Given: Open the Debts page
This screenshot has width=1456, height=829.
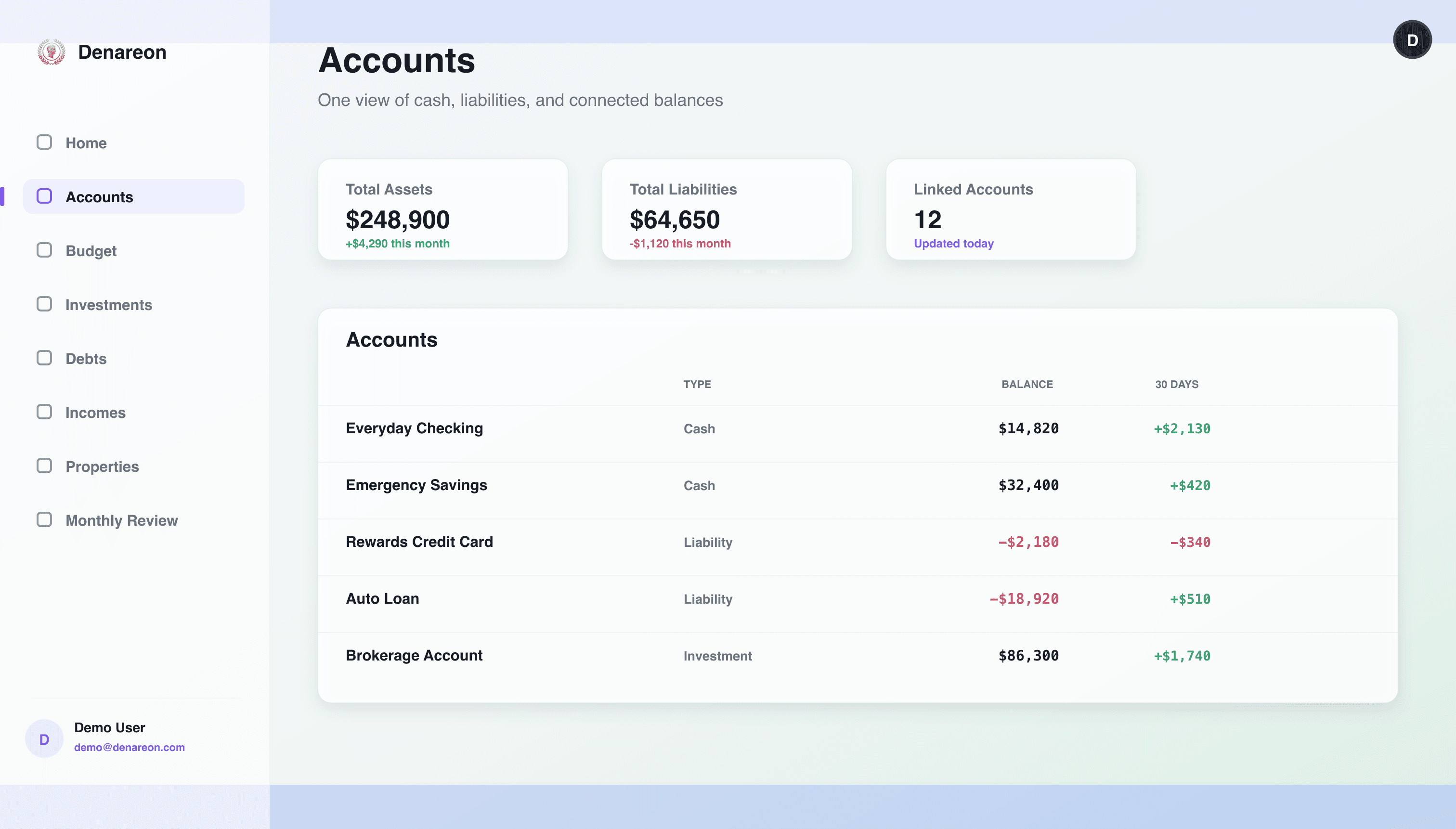Looking at the screenshot, I should (x=134, y=358).
